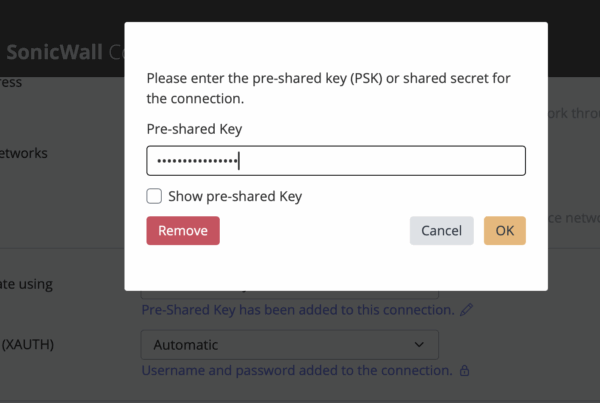
Task: Click the pencil edit icon beside Pre-Shared Key message
Action: [x=466, y=310]
